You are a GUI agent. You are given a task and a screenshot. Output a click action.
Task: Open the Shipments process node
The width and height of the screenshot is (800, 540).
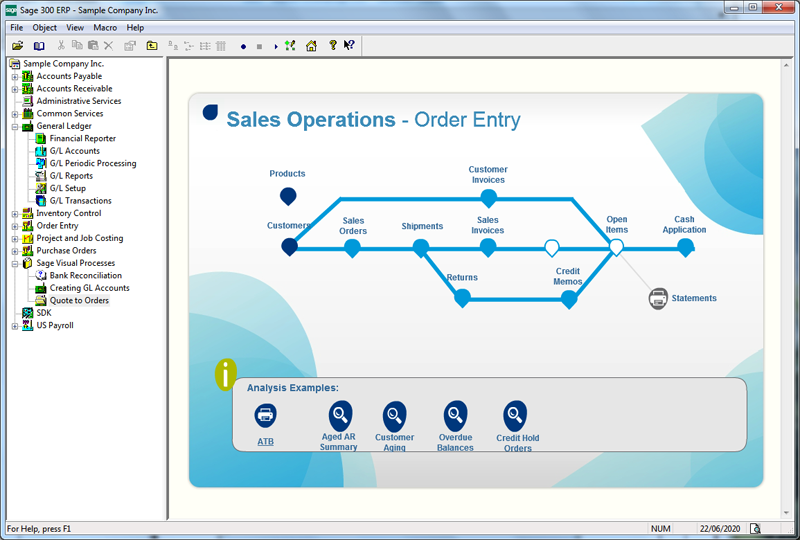[421, 248]
